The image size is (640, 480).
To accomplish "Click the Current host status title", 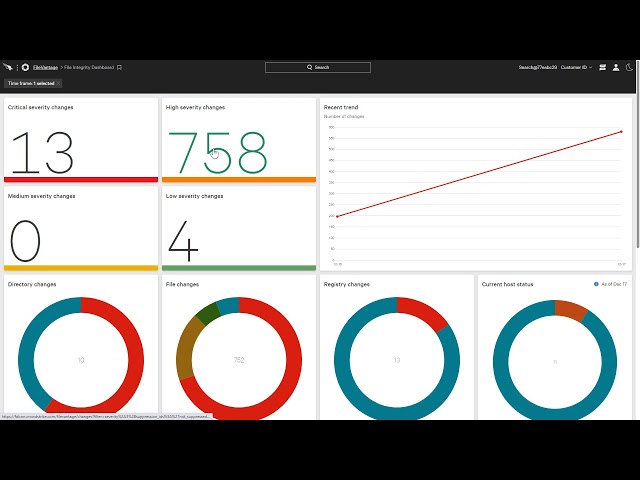I will (x=507, y=284).
